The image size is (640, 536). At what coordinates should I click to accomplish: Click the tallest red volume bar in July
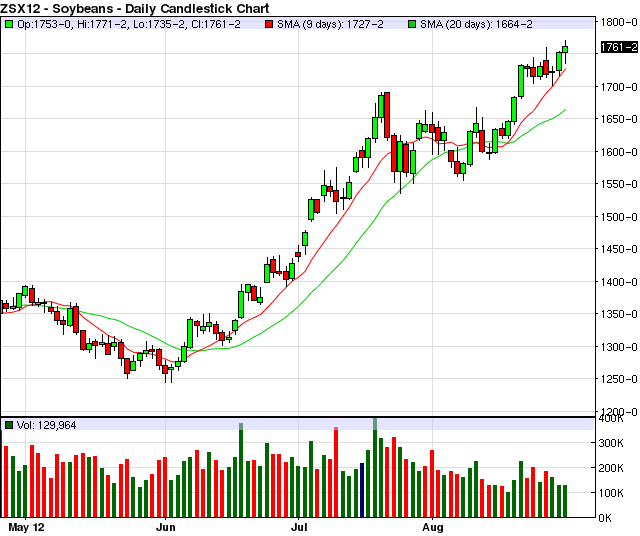336,472
